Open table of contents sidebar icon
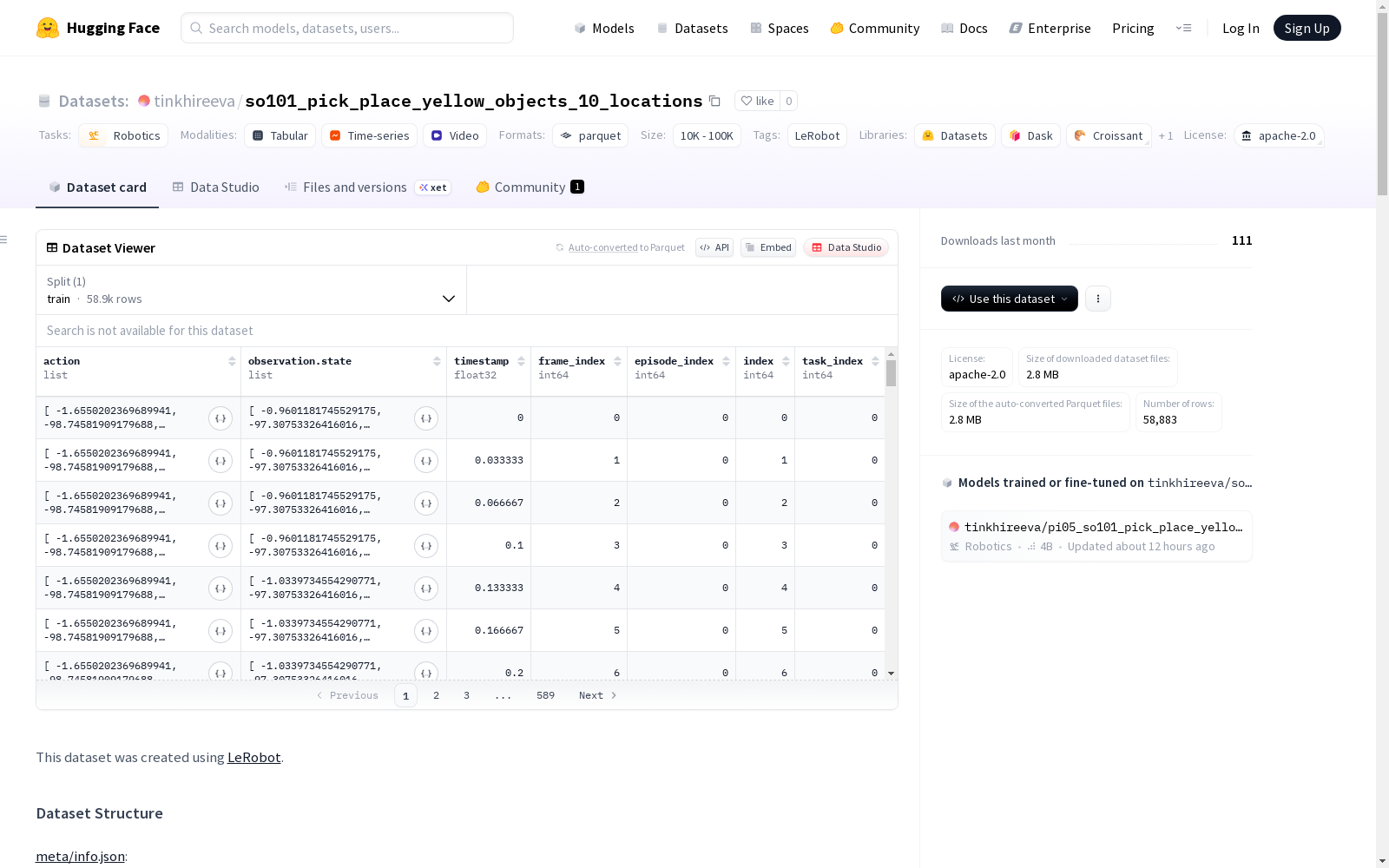 4,240
